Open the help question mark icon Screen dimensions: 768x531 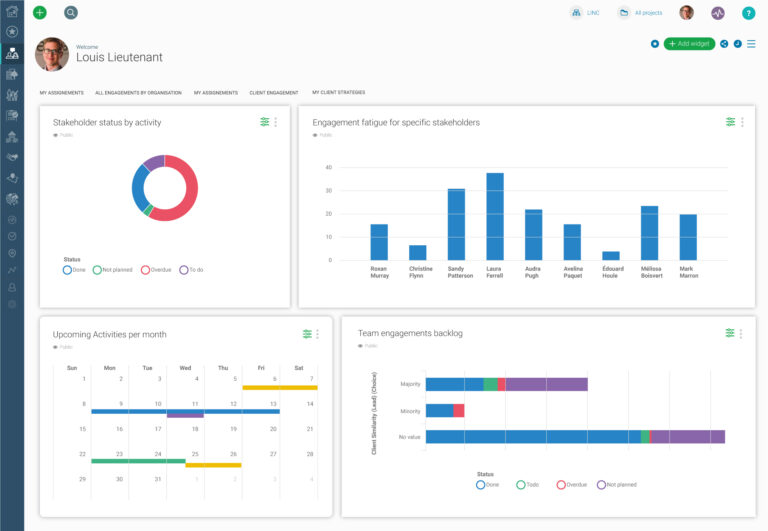pos(748,13)
